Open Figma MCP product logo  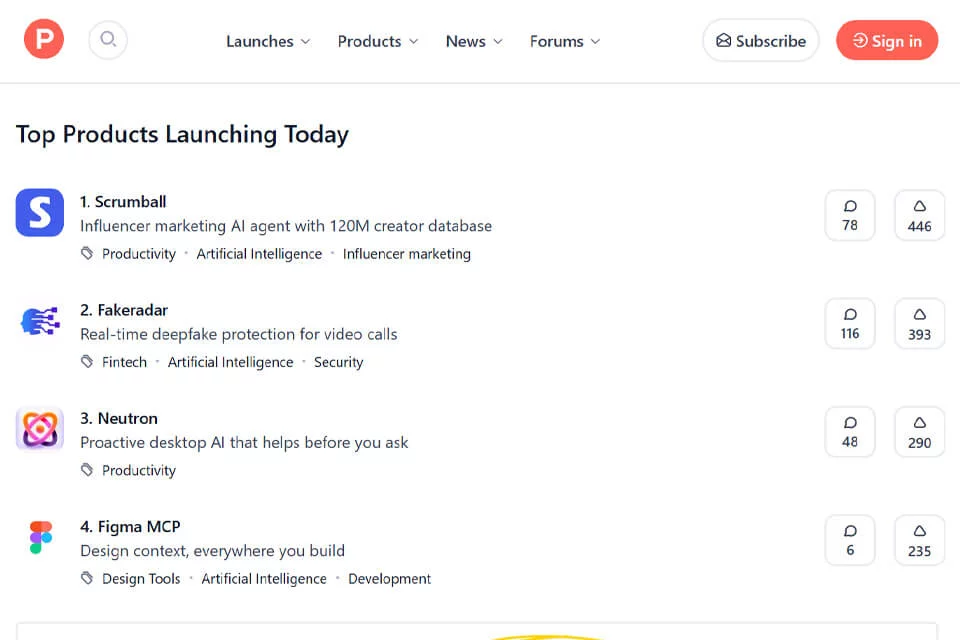(40, 537)
